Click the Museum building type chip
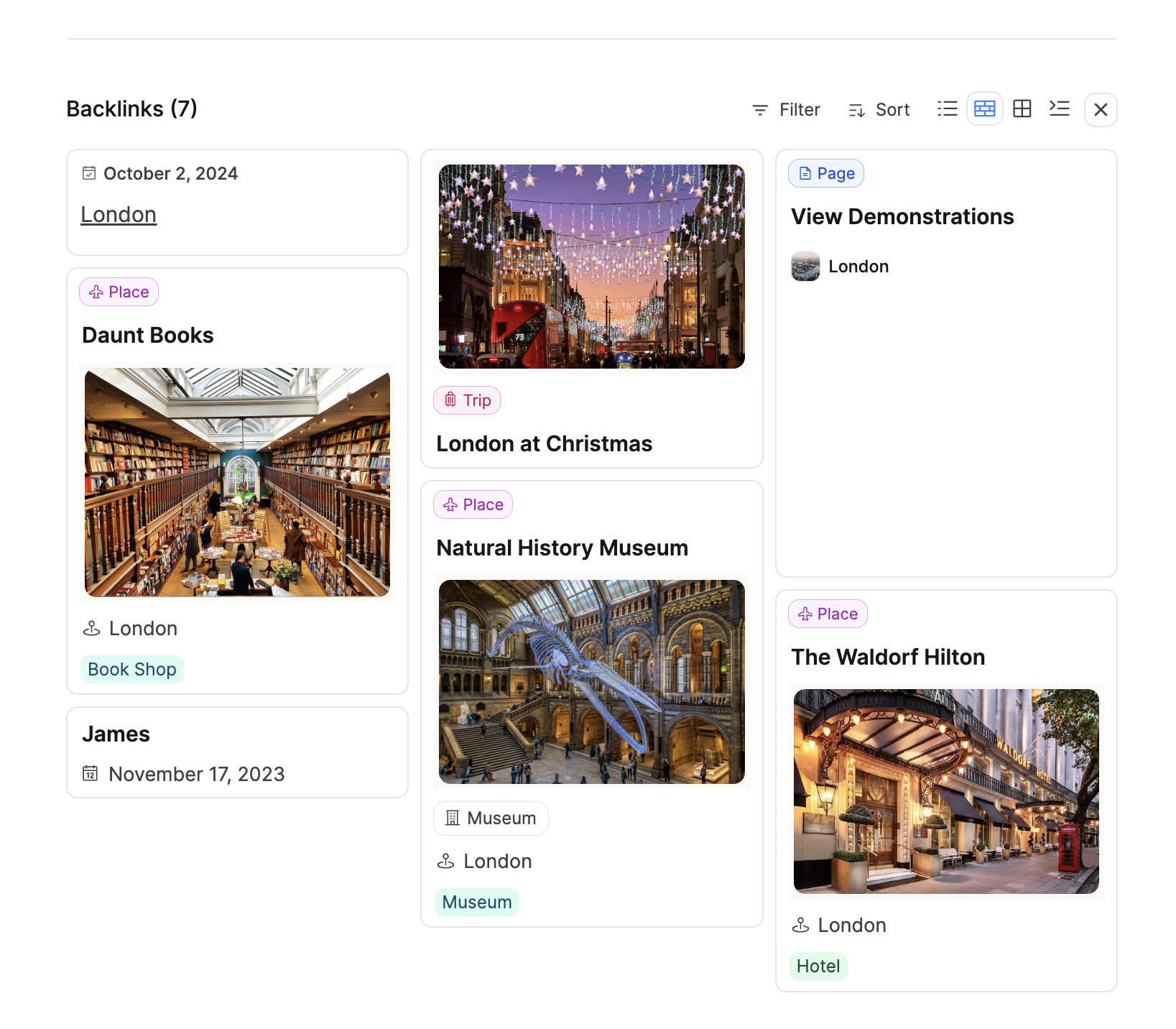 [491, 818]
